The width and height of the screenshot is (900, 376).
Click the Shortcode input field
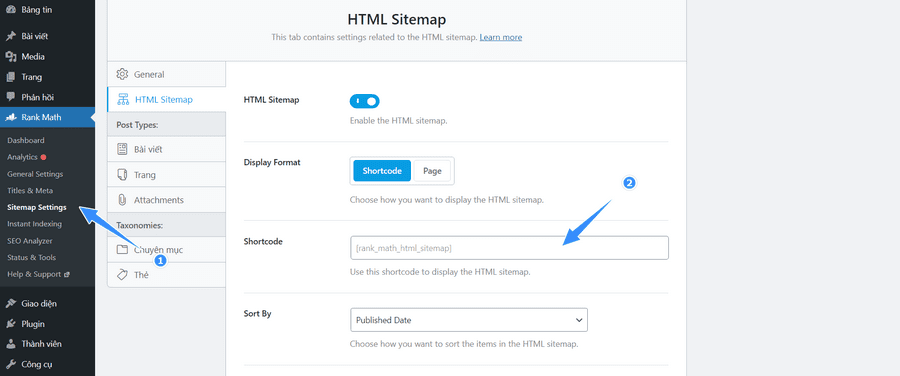(509, 248)
